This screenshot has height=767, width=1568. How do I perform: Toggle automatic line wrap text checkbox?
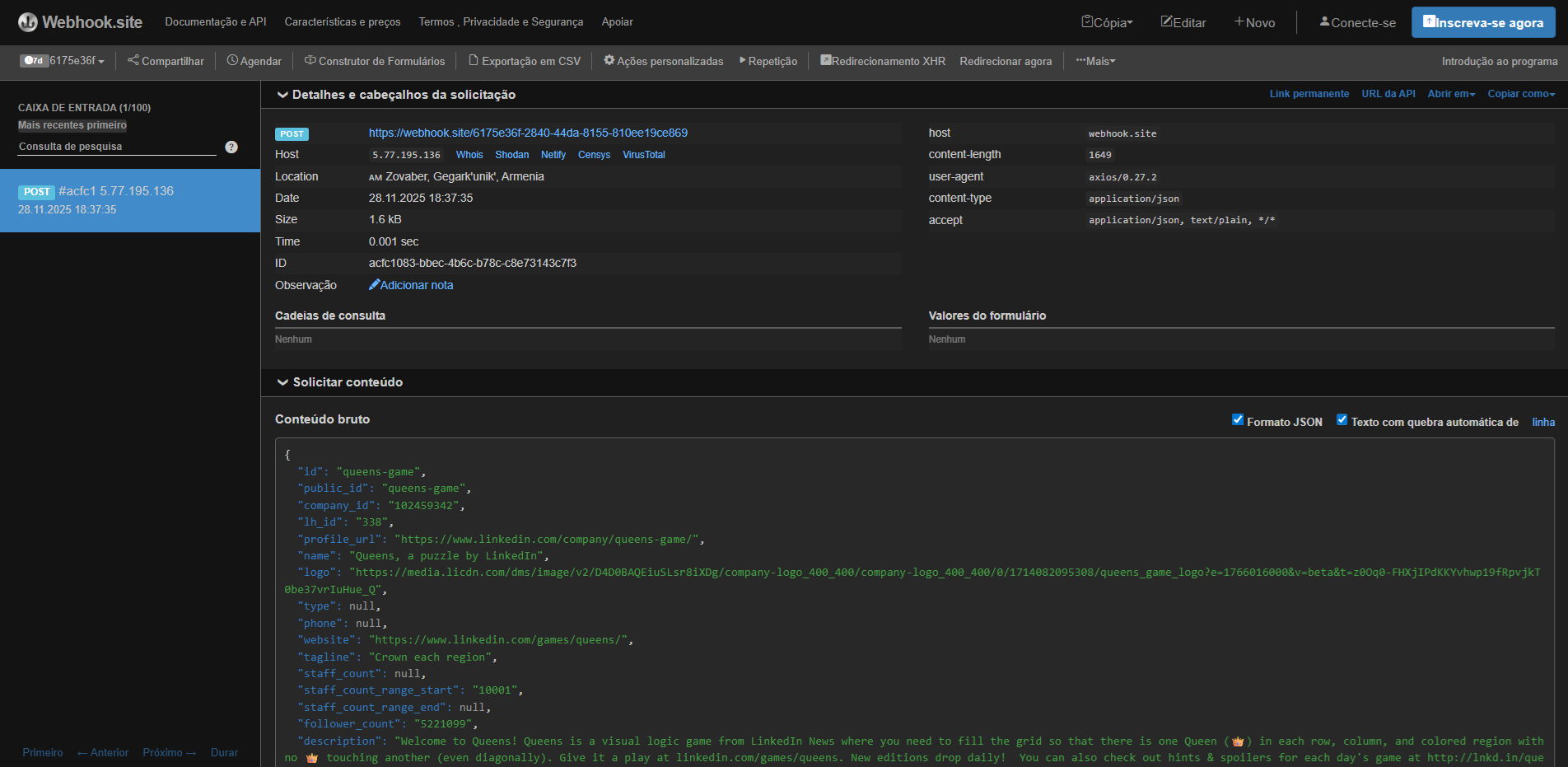(1342, 420)
